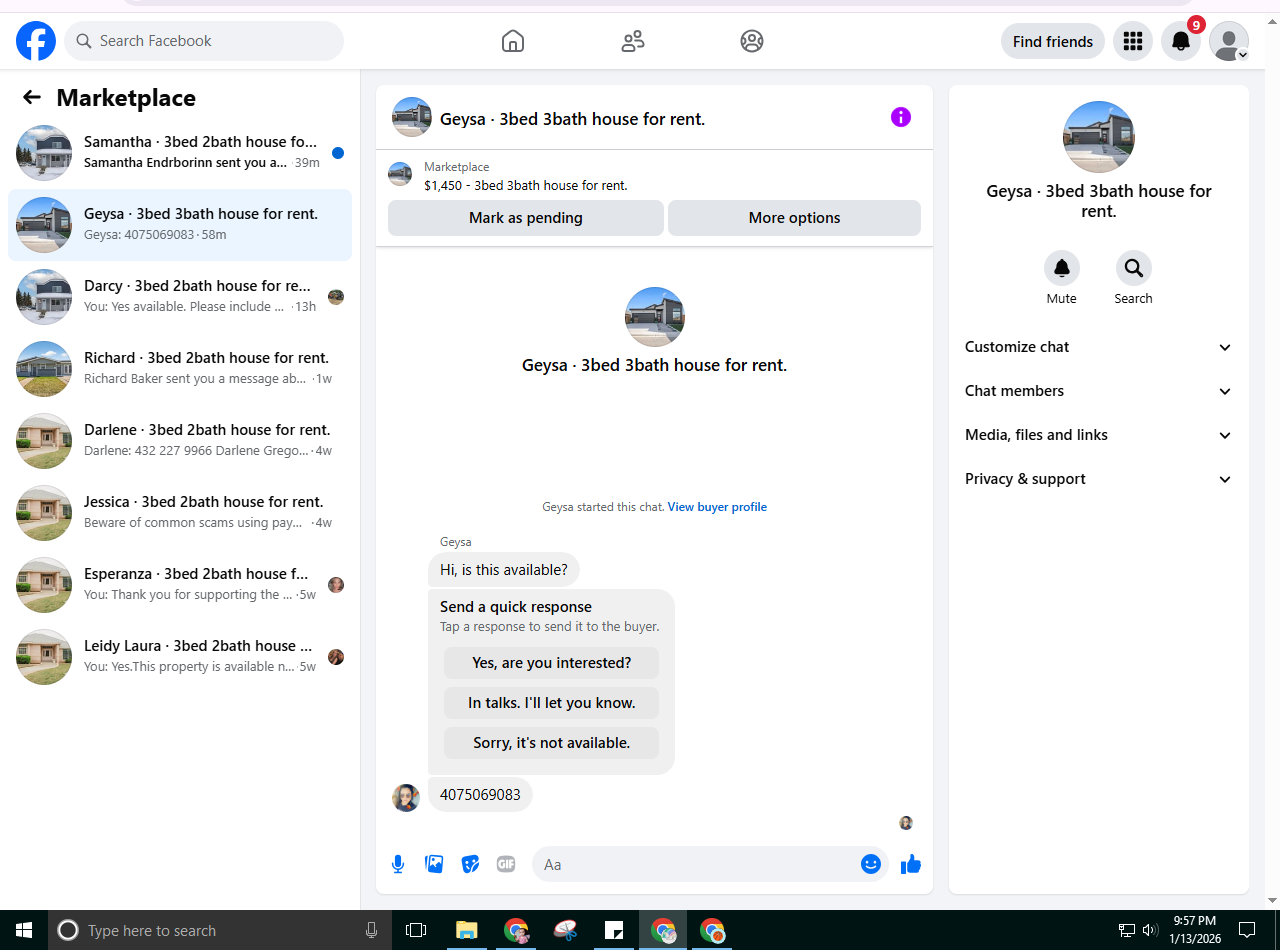
Task: Expand Media, files and links section
Action: (x=1099, y=435)
